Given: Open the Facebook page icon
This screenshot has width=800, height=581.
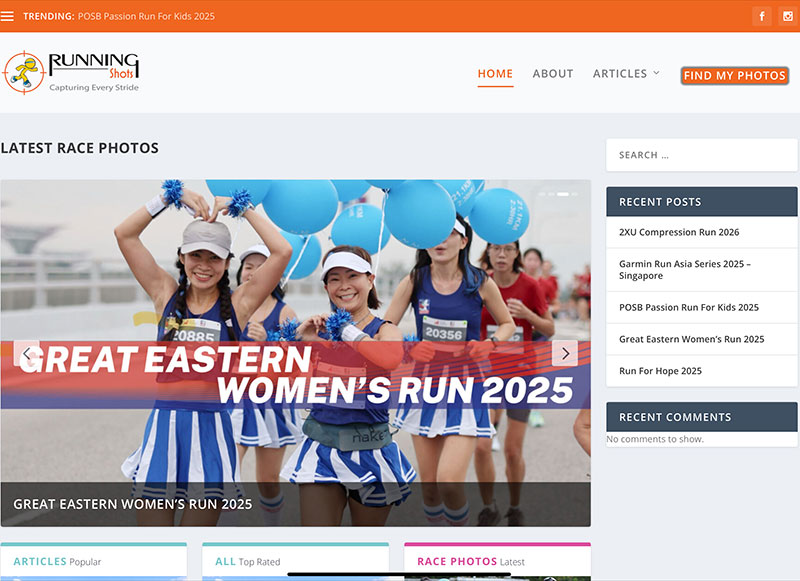Looking at the screenshot, I should pos(762,16).
